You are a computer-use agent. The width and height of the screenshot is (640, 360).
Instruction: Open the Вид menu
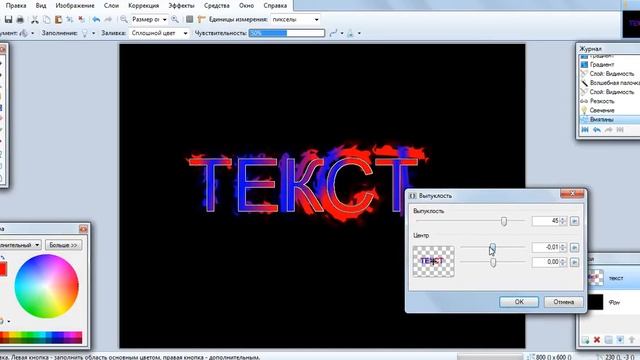(41, 6)
